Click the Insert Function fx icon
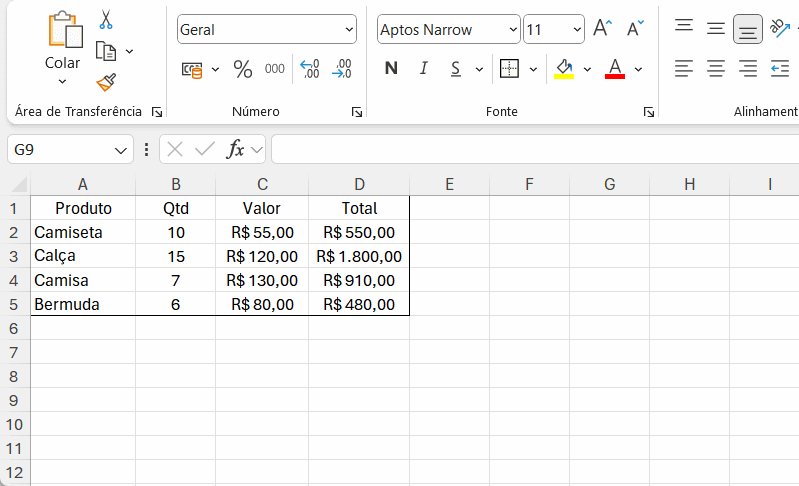This screenshot has width=799, height=486. 236,150
